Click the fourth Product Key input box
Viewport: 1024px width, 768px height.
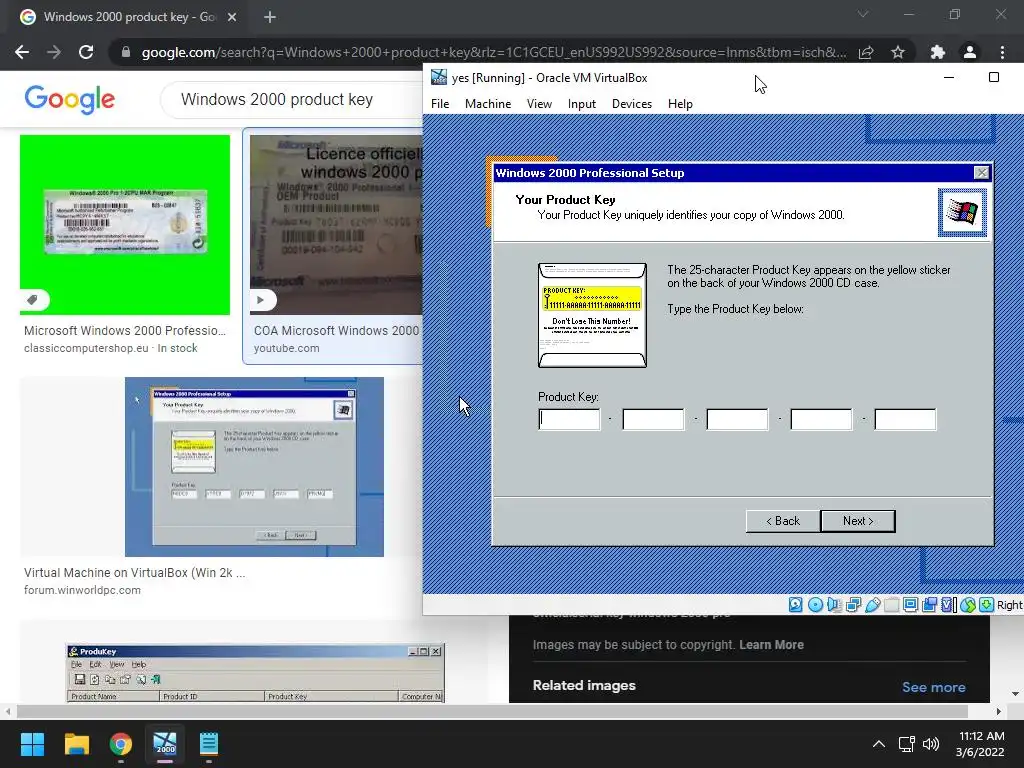[x=821, y=419]
